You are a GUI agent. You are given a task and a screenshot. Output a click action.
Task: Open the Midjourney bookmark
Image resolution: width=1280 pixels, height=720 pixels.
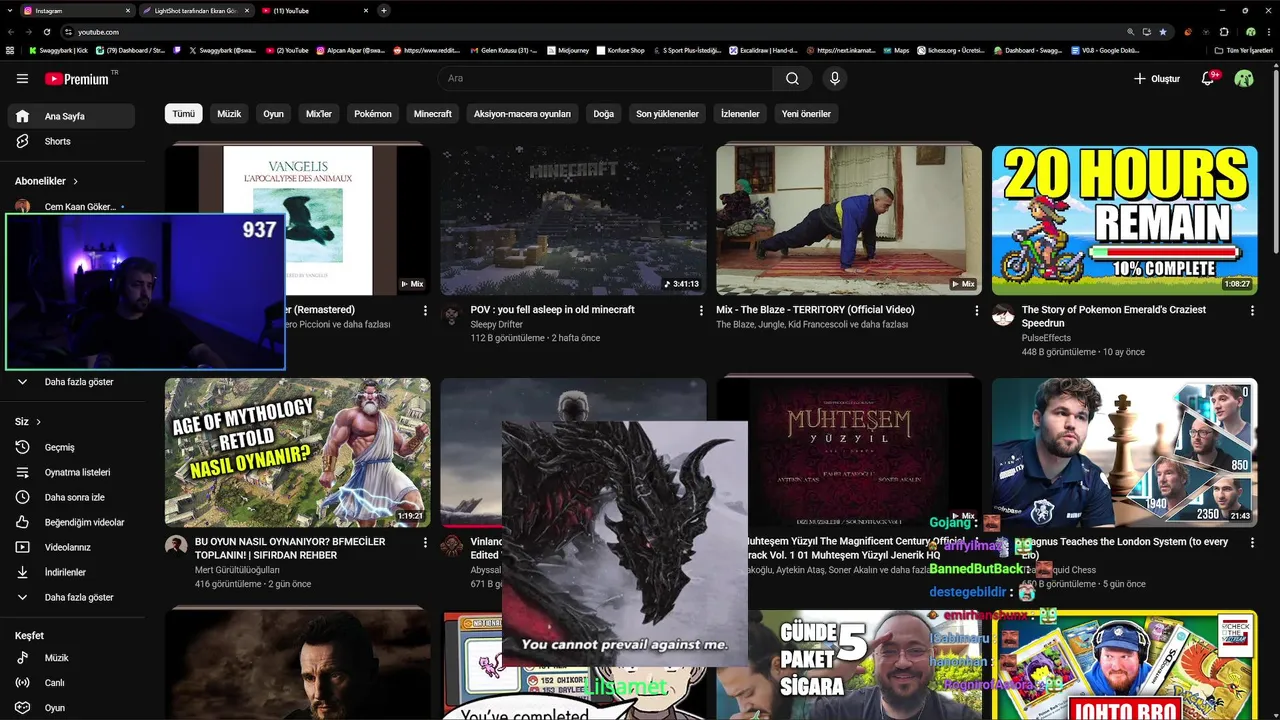pos(569,50)
